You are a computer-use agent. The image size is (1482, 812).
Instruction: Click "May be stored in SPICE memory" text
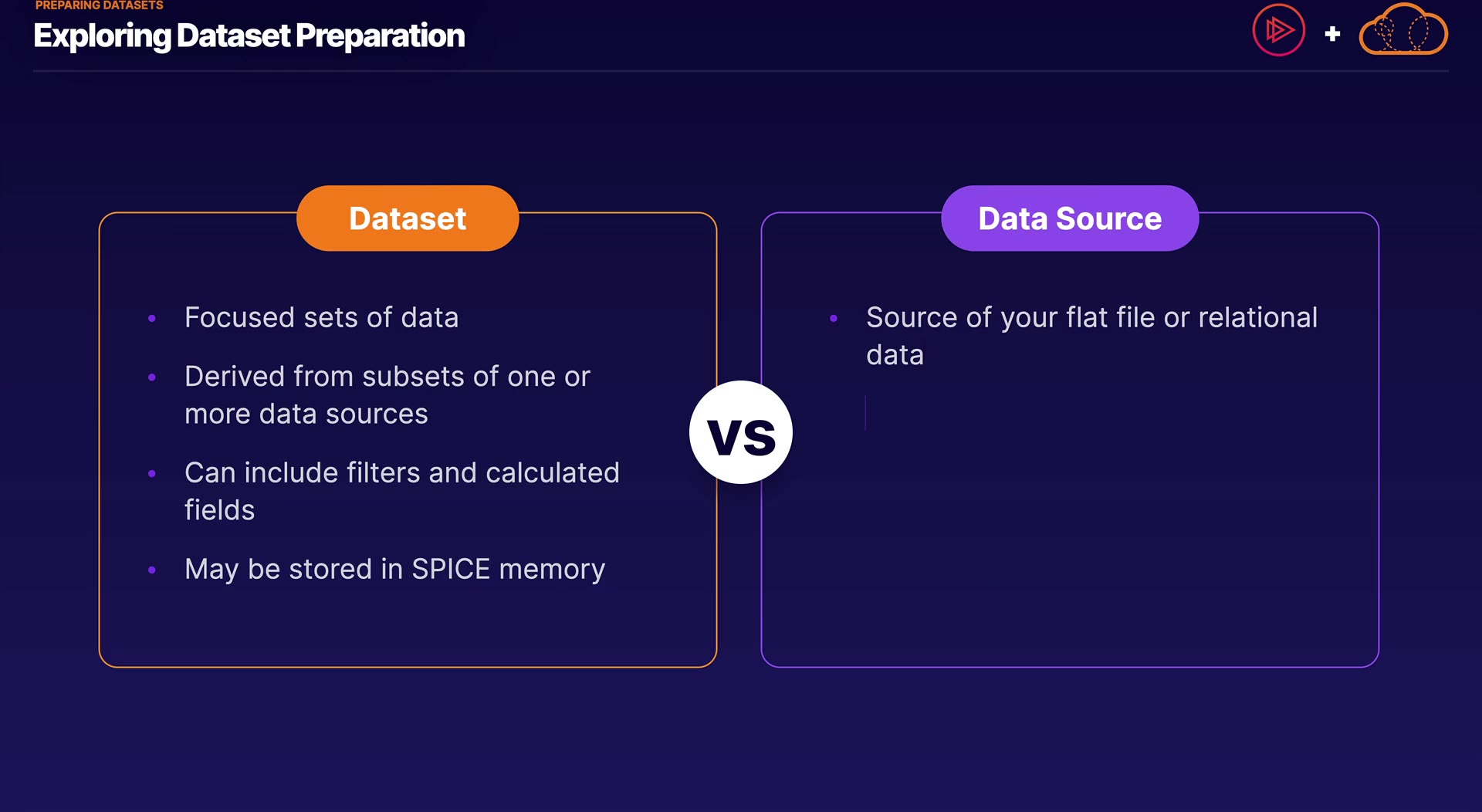click(x=394, y=570)
